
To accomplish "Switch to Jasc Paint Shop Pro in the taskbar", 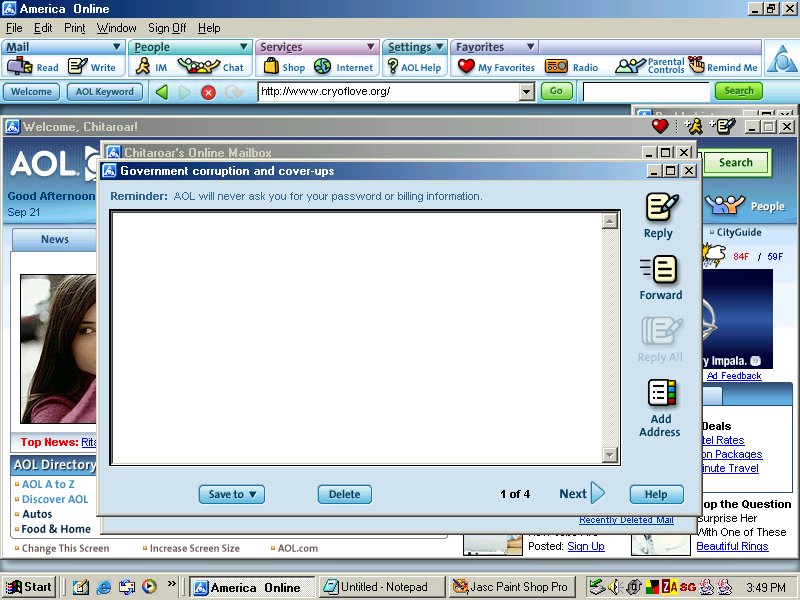I will tap(512, 587).
